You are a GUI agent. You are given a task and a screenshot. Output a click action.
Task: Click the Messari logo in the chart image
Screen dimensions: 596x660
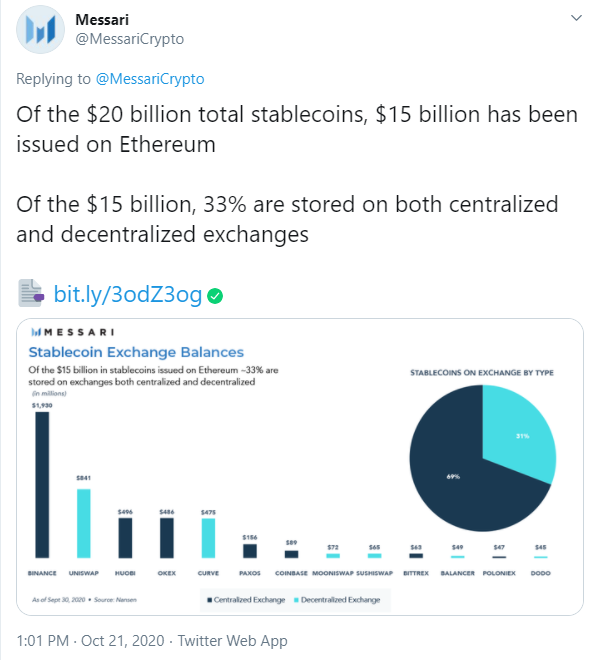pyautogui.click(x=72, y=332)
